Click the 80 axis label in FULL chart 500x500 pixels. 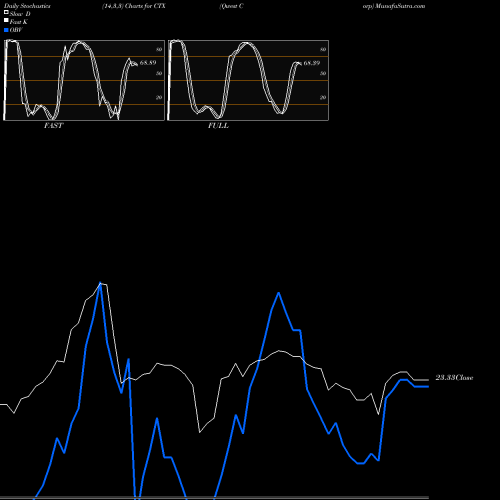(323, 49)
